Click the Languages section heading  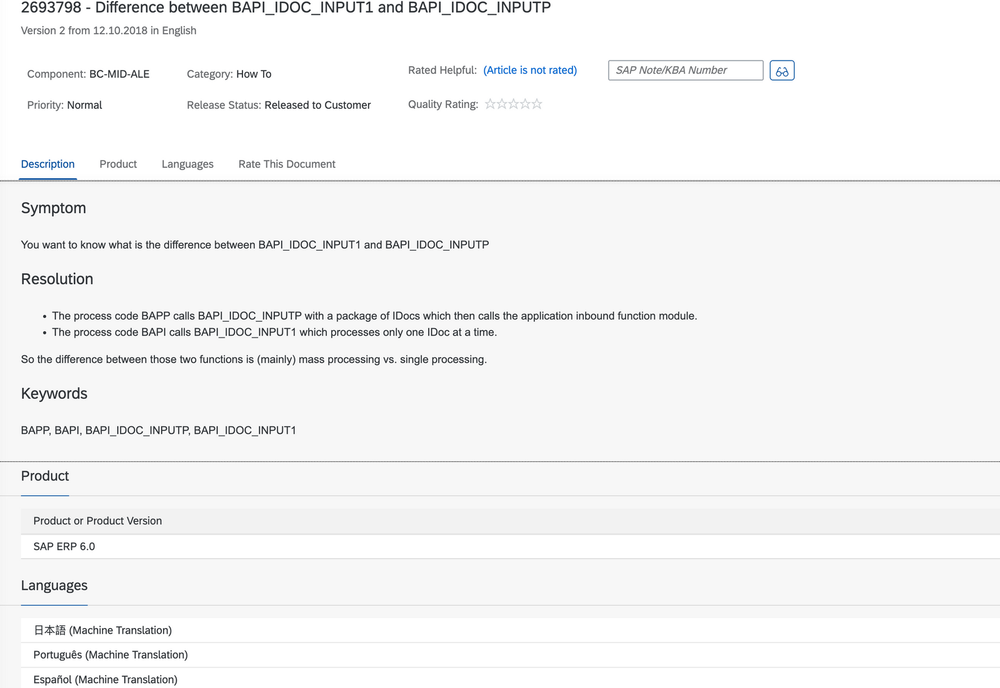click(x=54, y=586)
